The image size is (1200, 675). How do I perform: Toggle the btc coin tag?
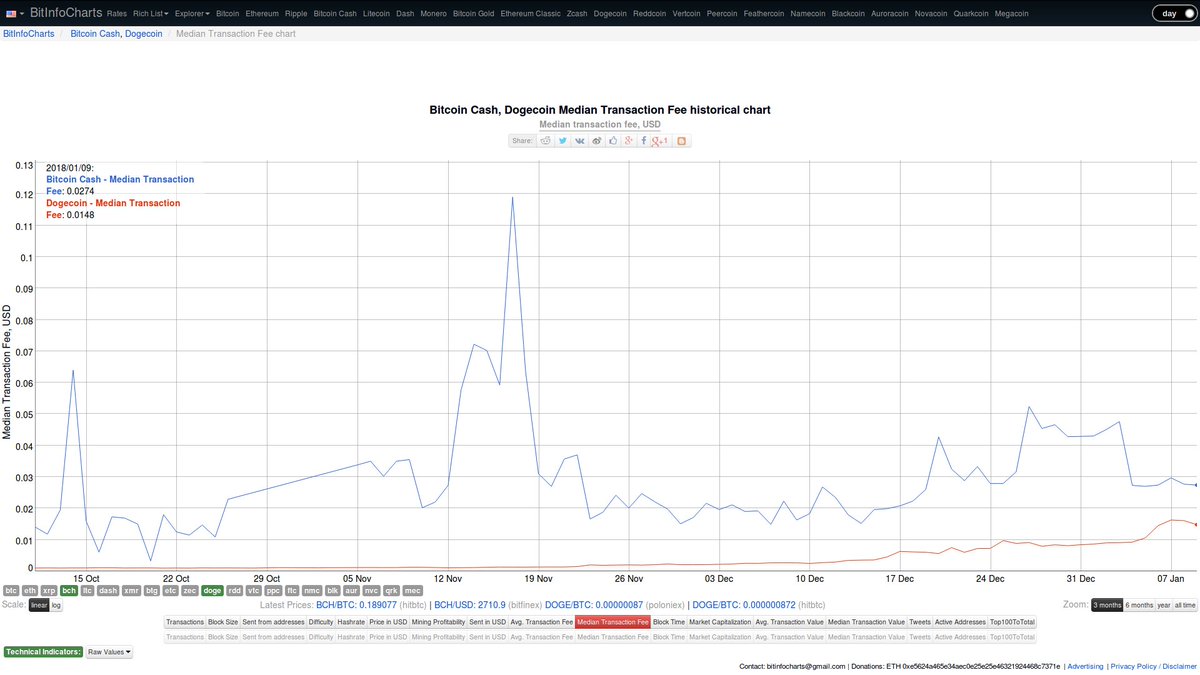point(12,591)
